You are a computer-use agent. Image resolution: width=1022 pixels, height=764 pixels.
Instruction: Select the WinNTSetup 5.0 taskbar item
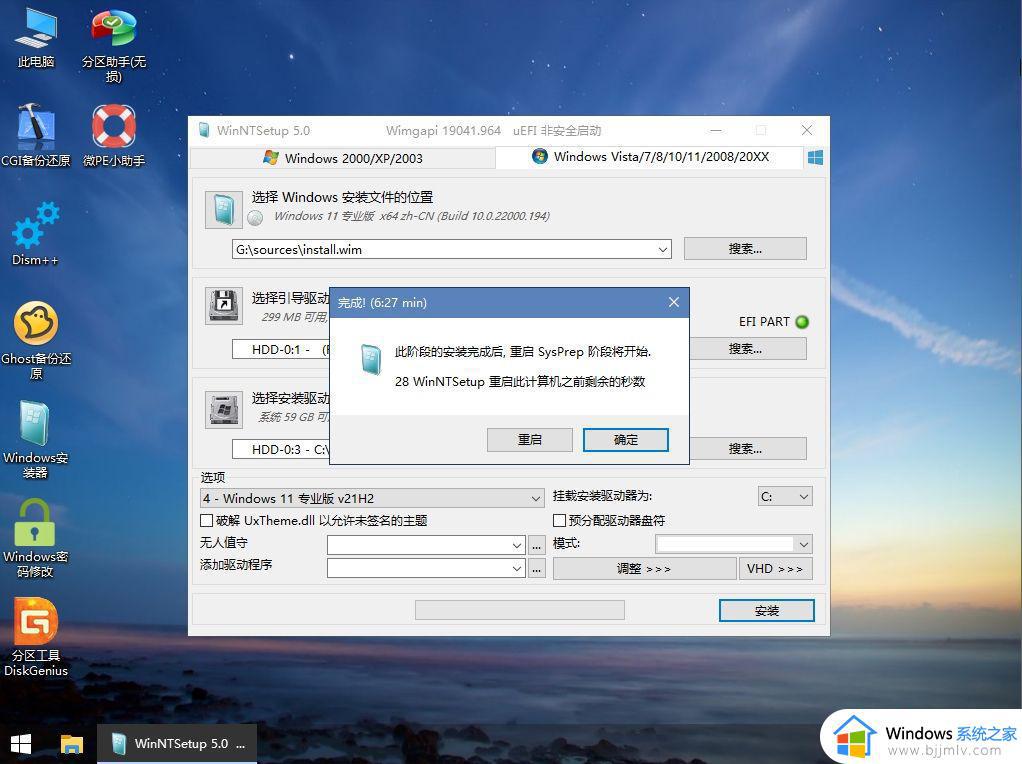pyautogui.click(x=177, y=744)
